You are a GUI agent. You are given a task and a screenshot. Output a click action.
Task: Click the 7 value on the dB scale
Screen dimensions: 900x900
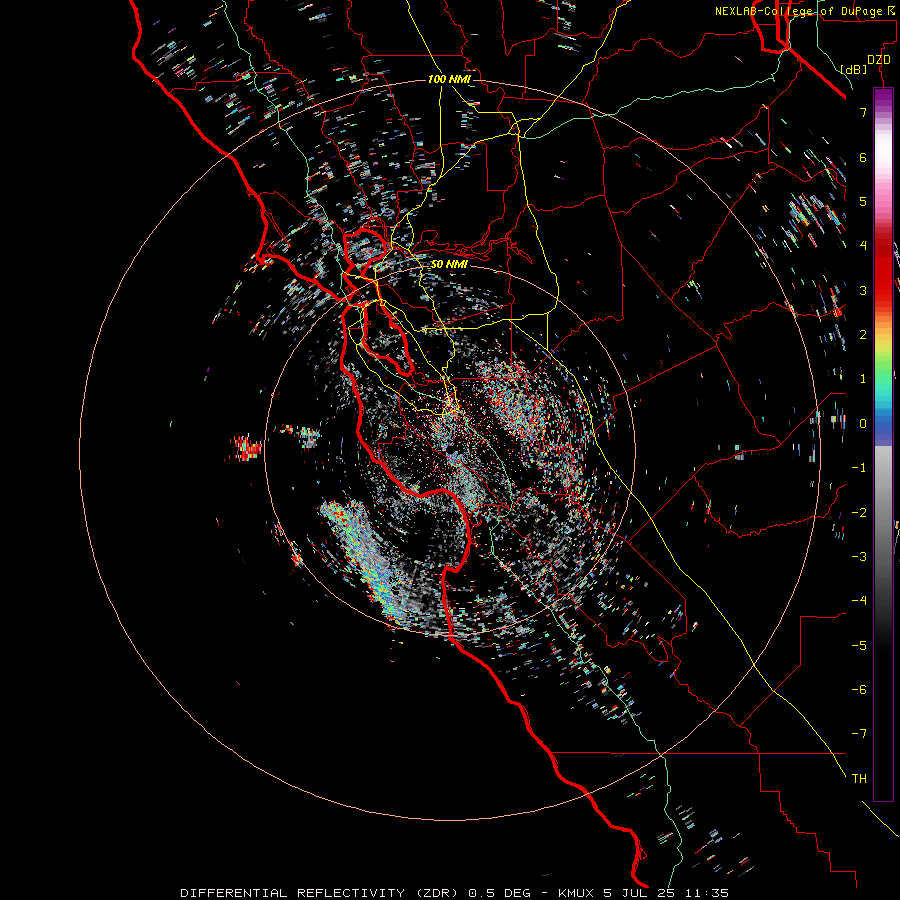click(863, 112)
